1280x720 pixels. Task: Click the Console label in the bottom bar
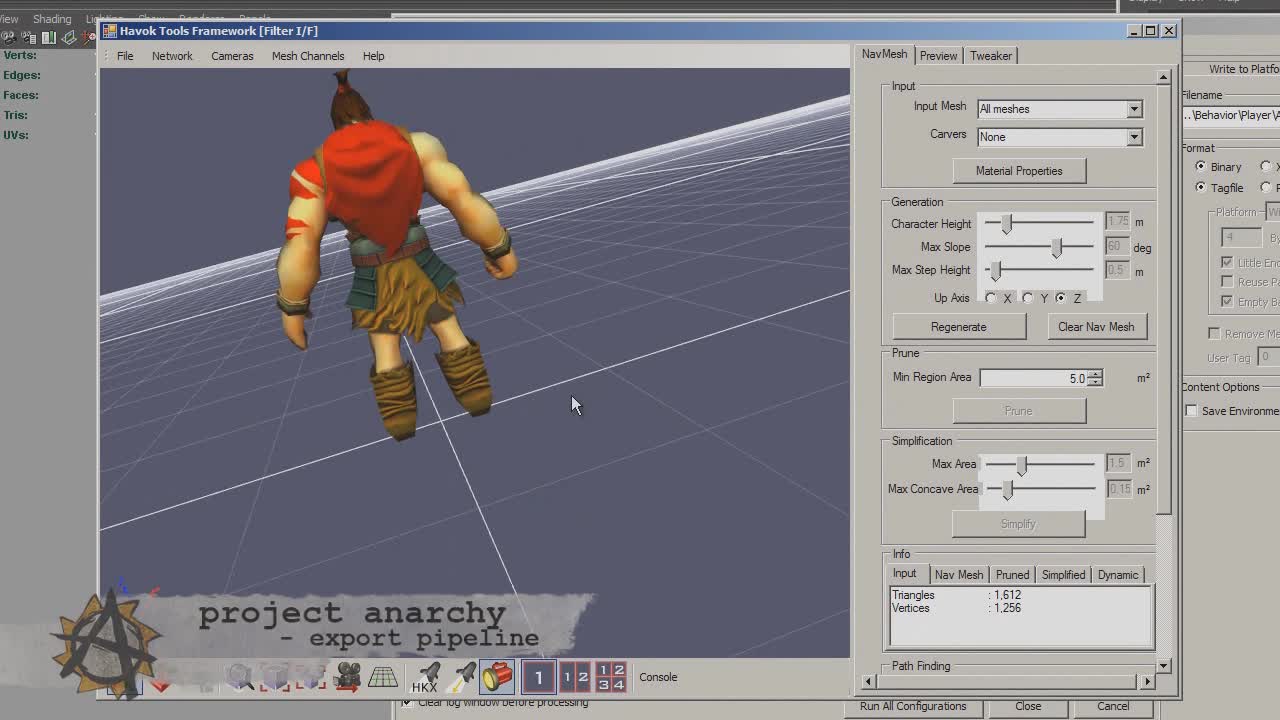[658, 677]
